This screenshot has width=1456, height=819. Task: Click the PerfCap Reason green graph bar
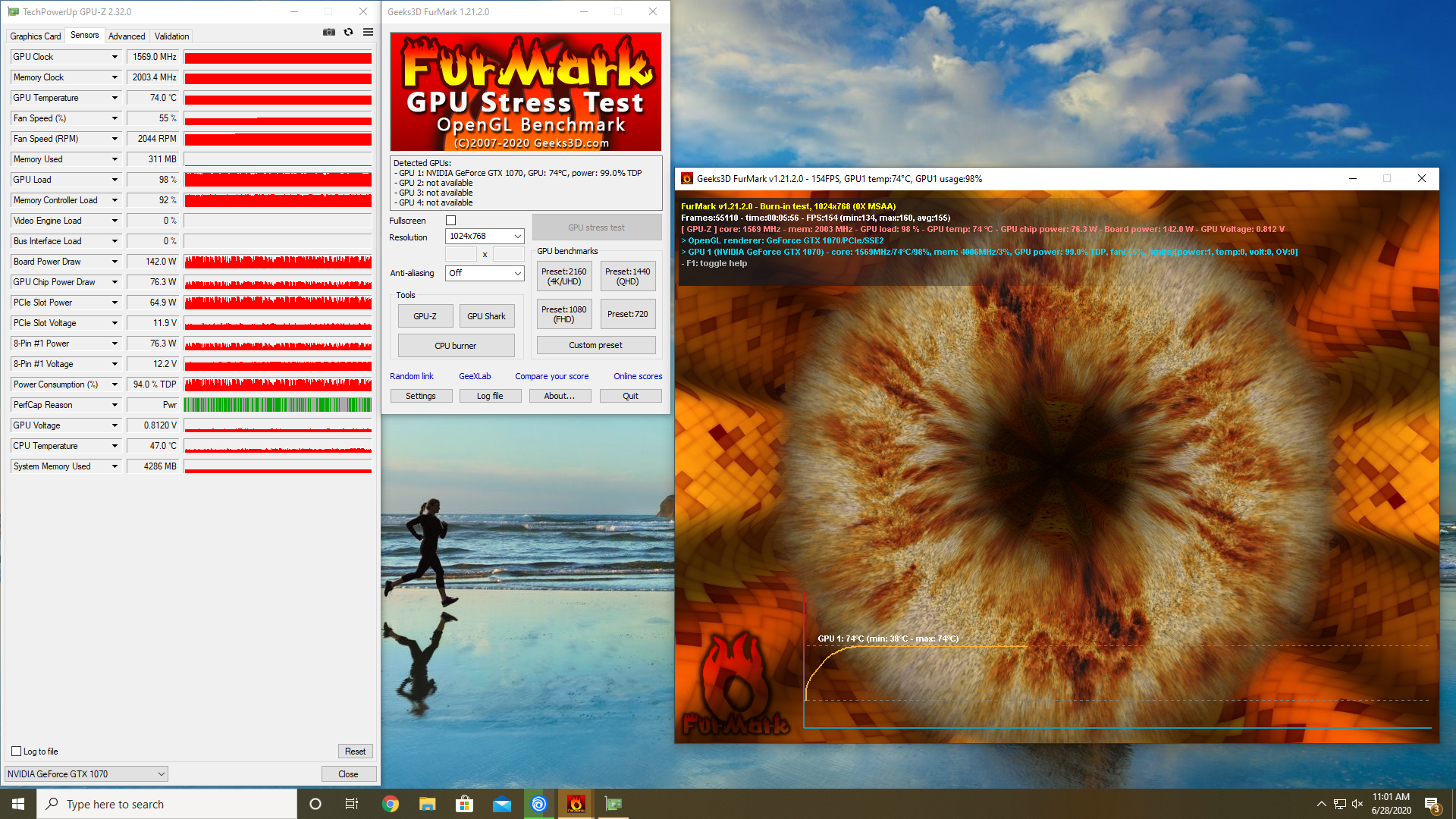pos(278,405)
